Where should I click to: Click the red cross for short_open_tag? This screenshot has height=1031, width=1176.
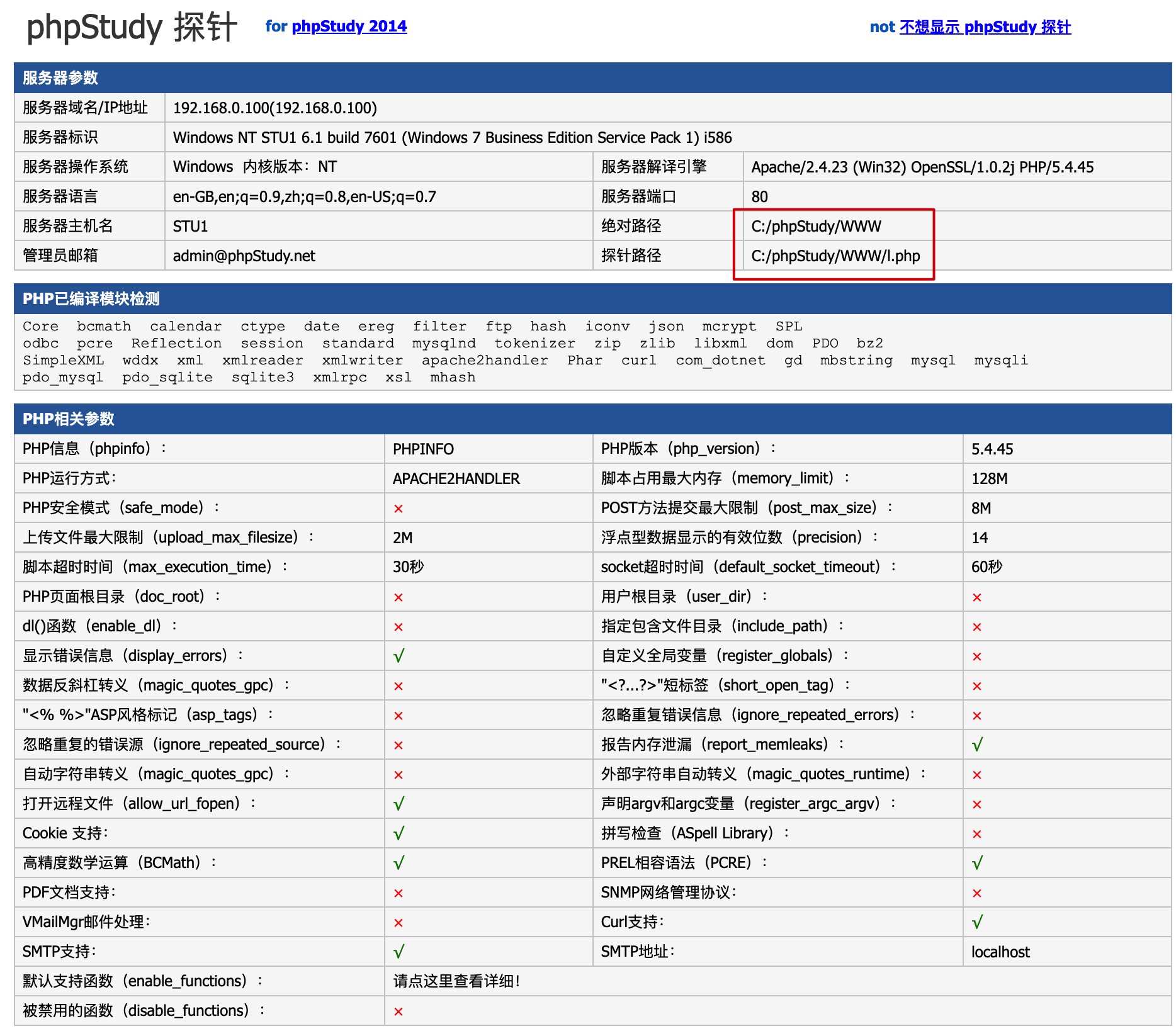[977, 686]
